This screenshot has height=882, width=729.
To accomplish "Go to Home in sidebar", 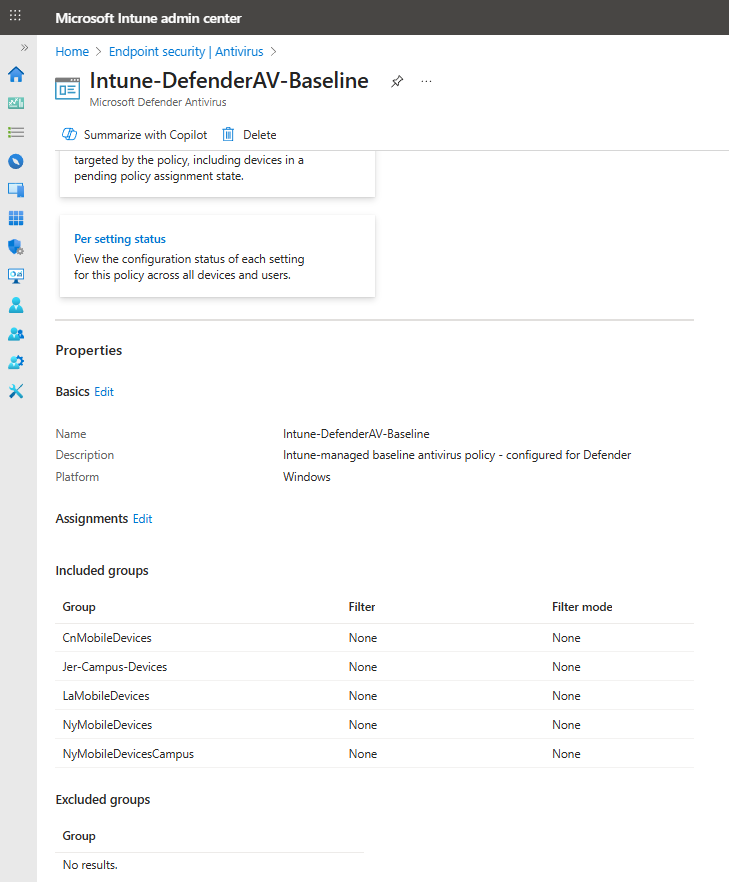I will [x=16, y=74].
